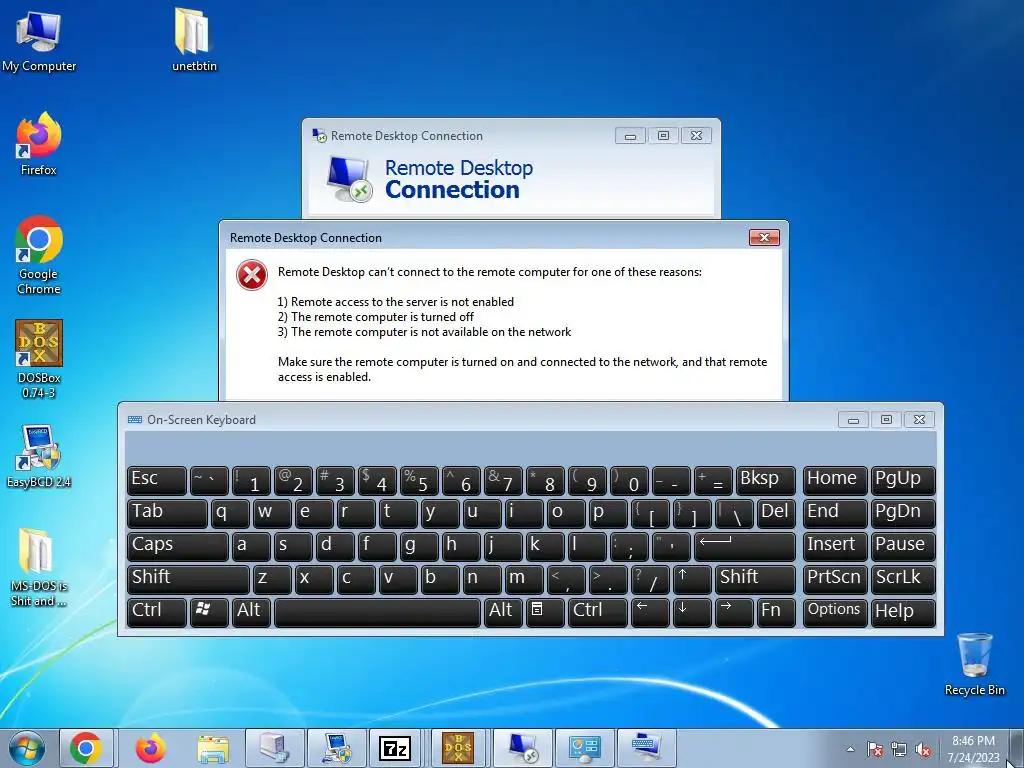
Task: Open Windows Explorer from the taskbar
Action: pos(213,748)
